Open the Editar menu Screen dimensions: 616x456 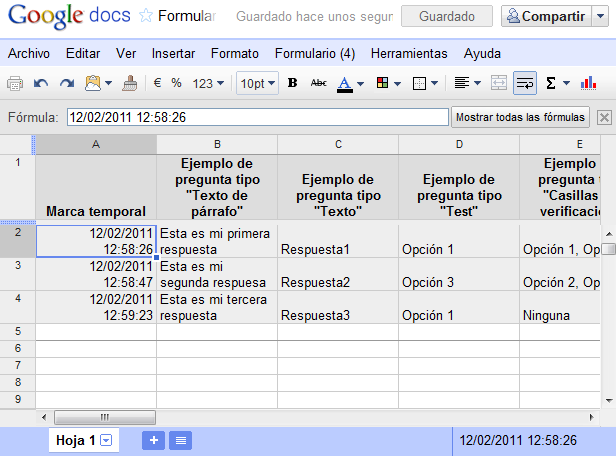[x=83, y=53]
